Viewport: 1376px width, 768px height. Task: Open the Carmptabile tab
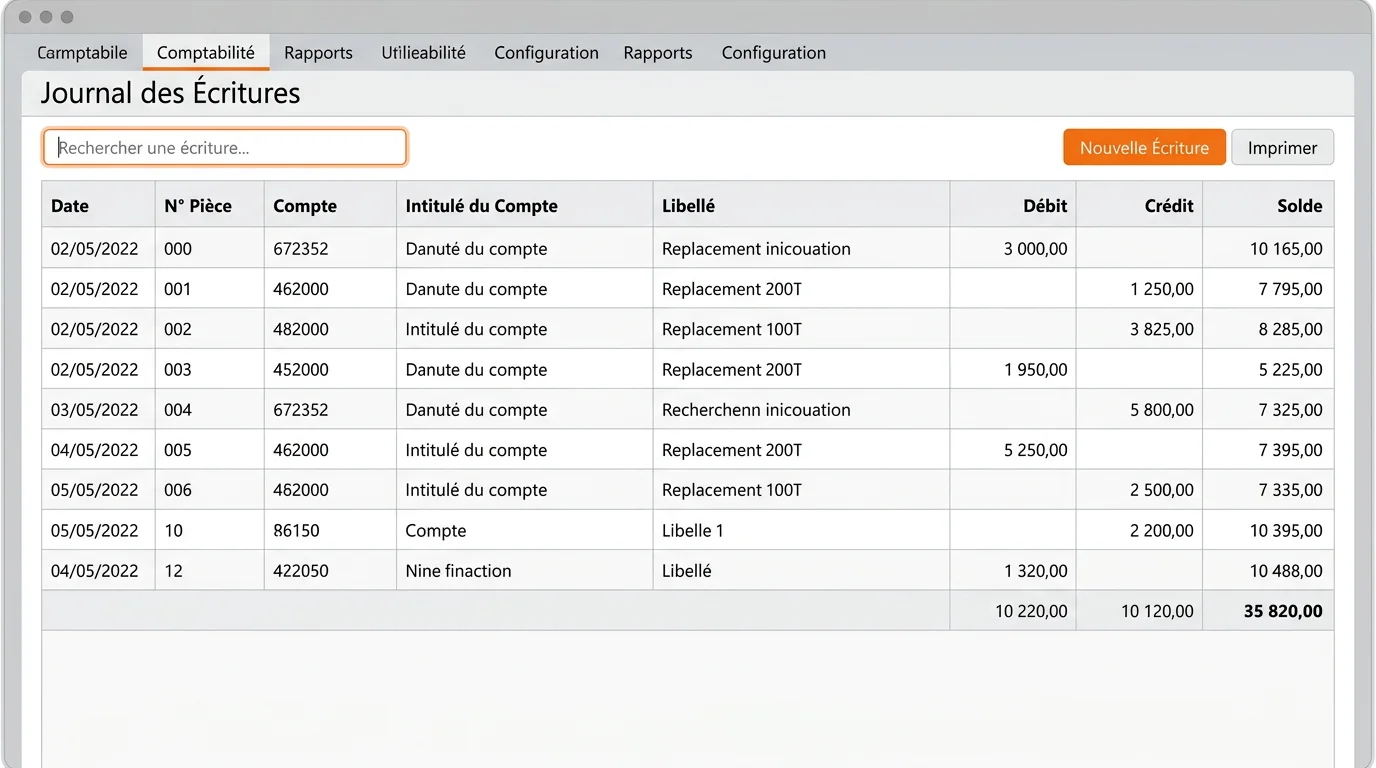[x=82, y=53]
